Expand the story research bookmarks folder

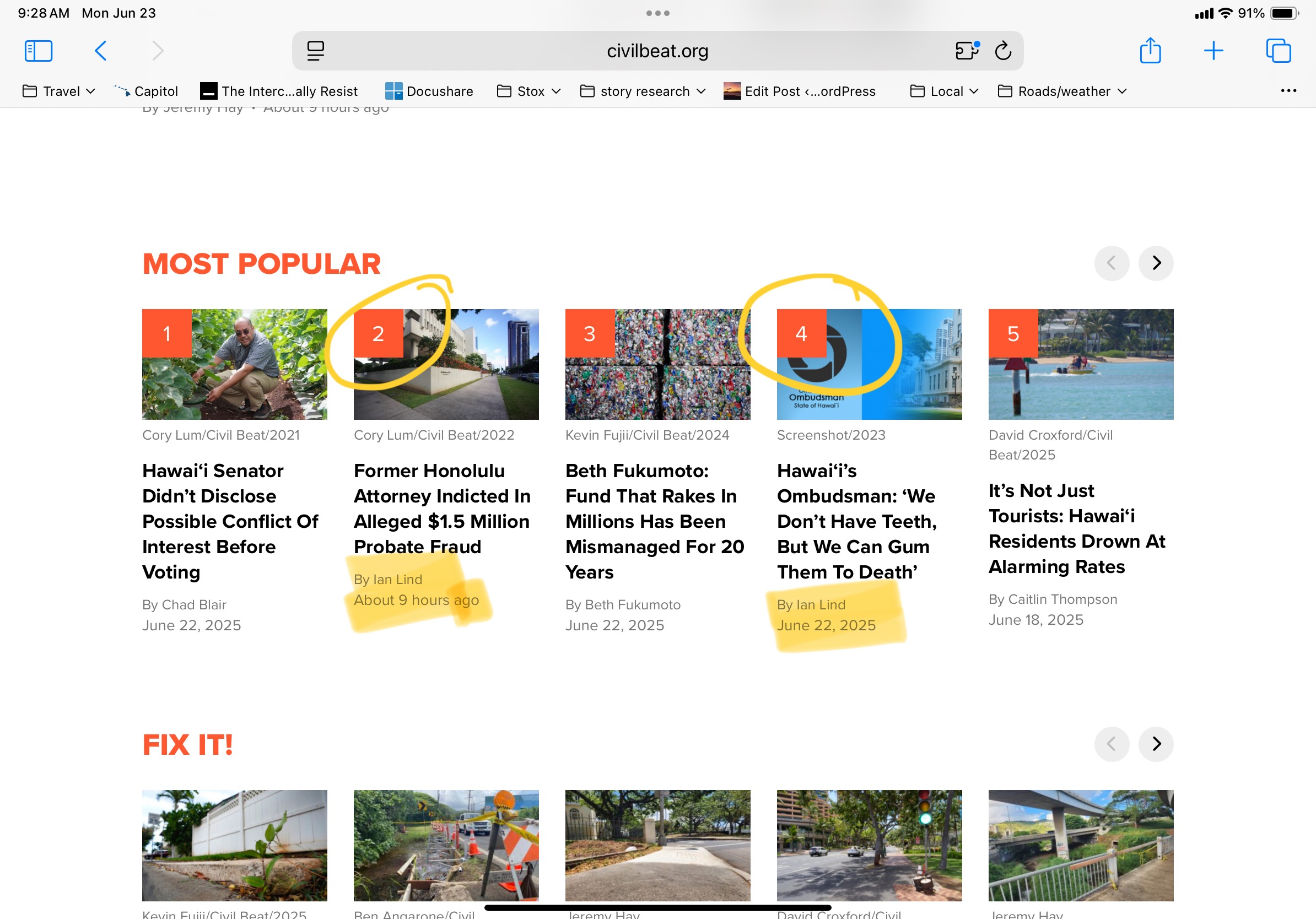click(643, 91)
